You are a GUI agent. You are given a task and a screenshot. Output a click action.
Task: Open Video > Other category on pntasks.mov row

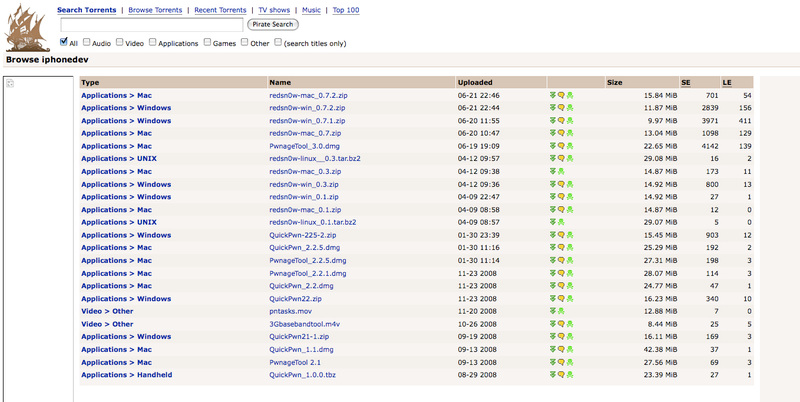click(107, 311)
